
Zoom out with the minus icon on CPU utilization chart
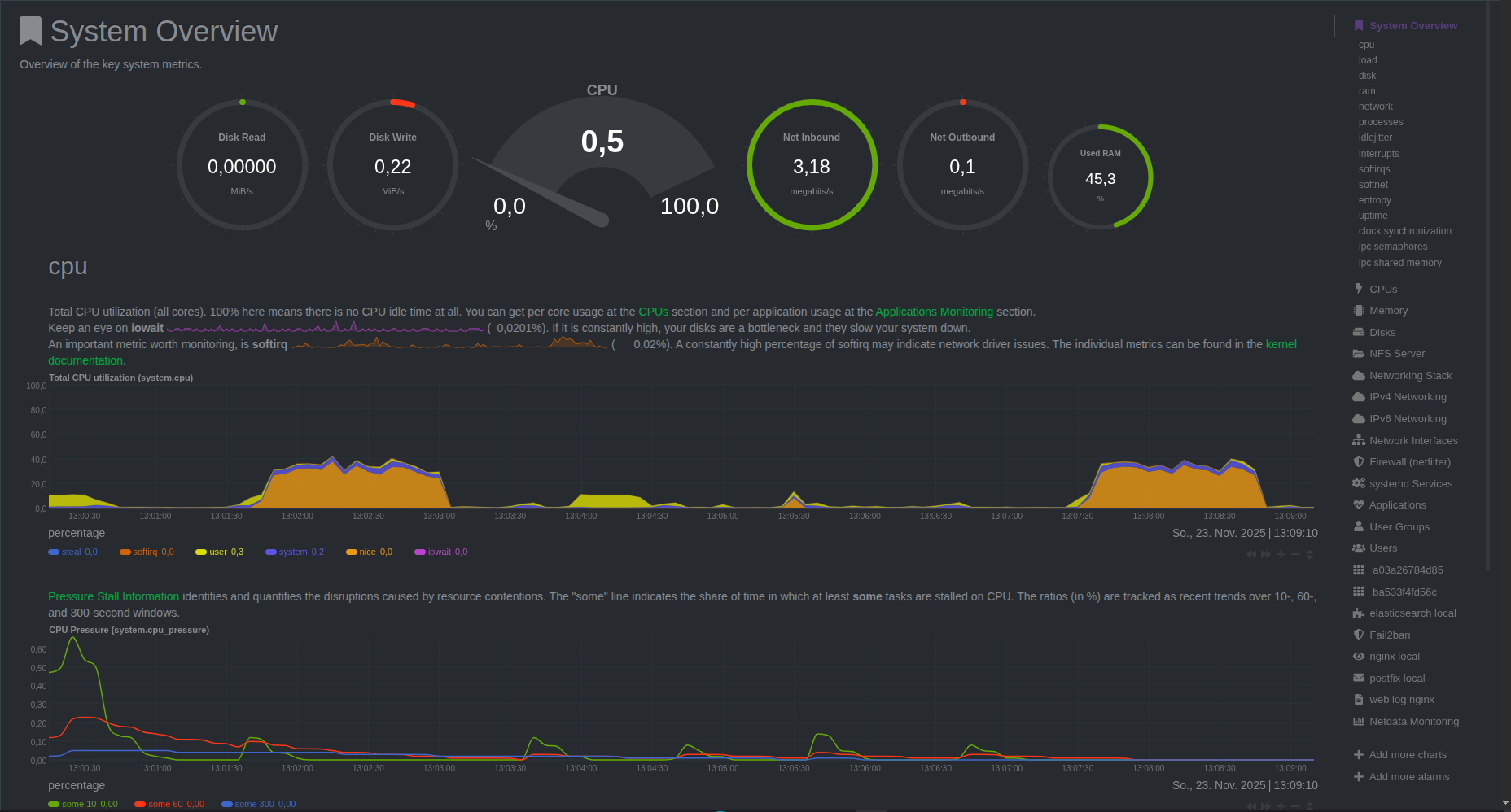[1295, 554]
